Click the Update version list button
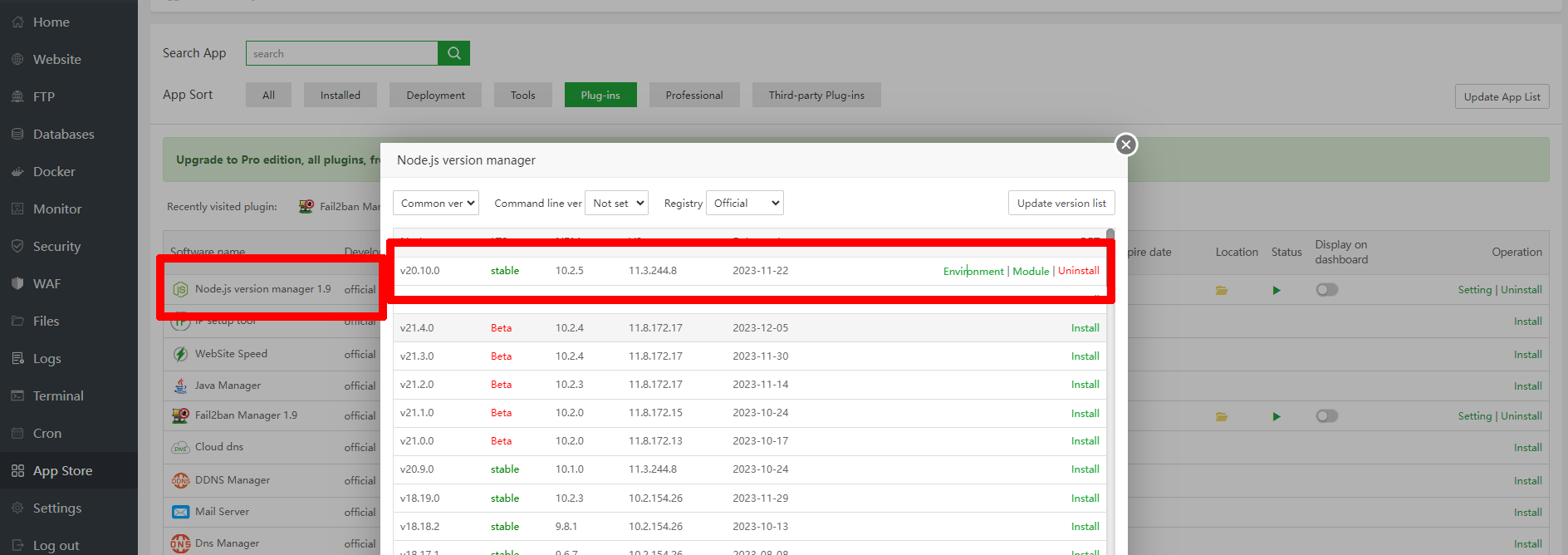The width and height of the screenshot is (1568, 555). coord(1061,204)
